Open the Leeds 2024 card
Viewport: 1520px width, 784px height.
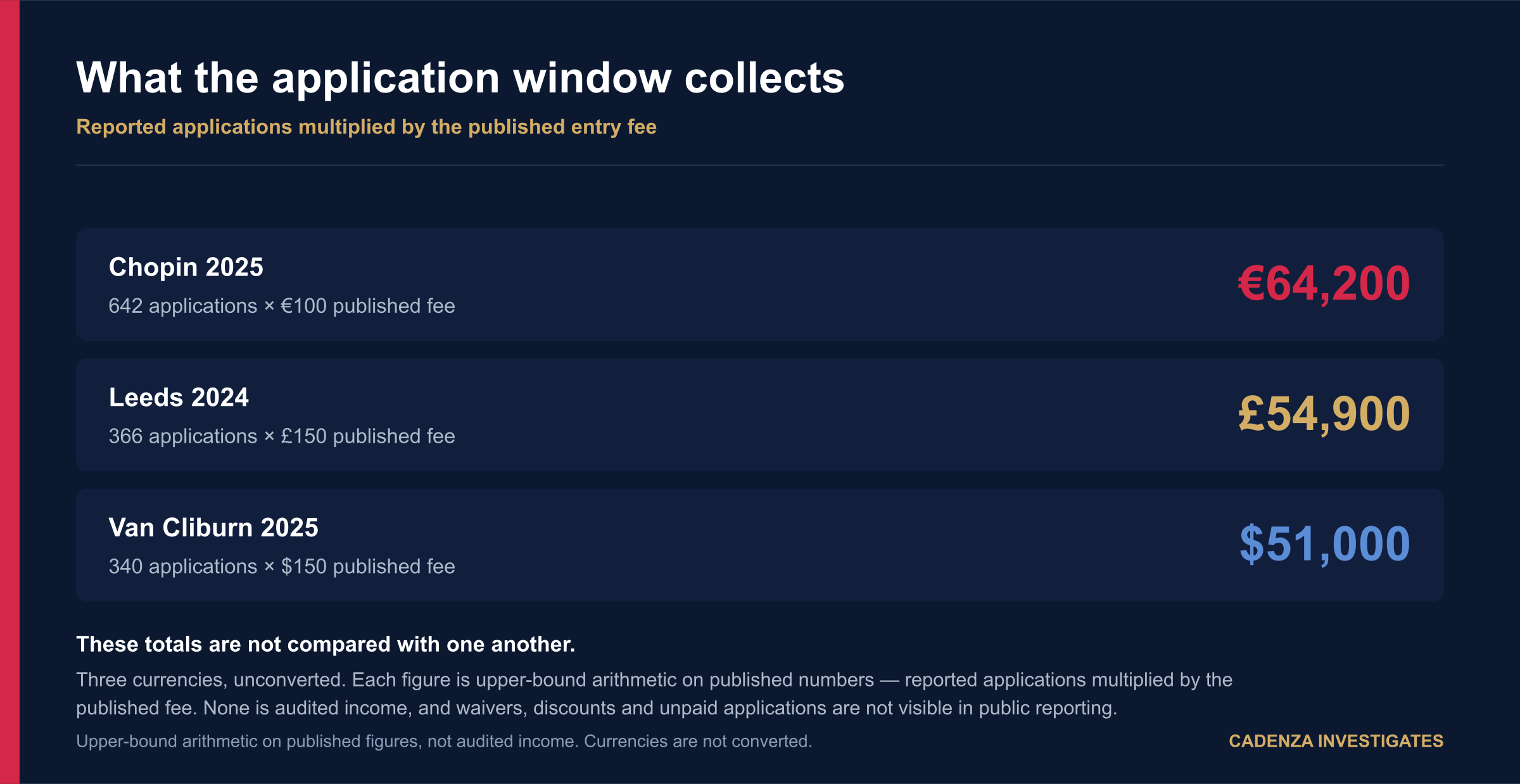point(760,415)
